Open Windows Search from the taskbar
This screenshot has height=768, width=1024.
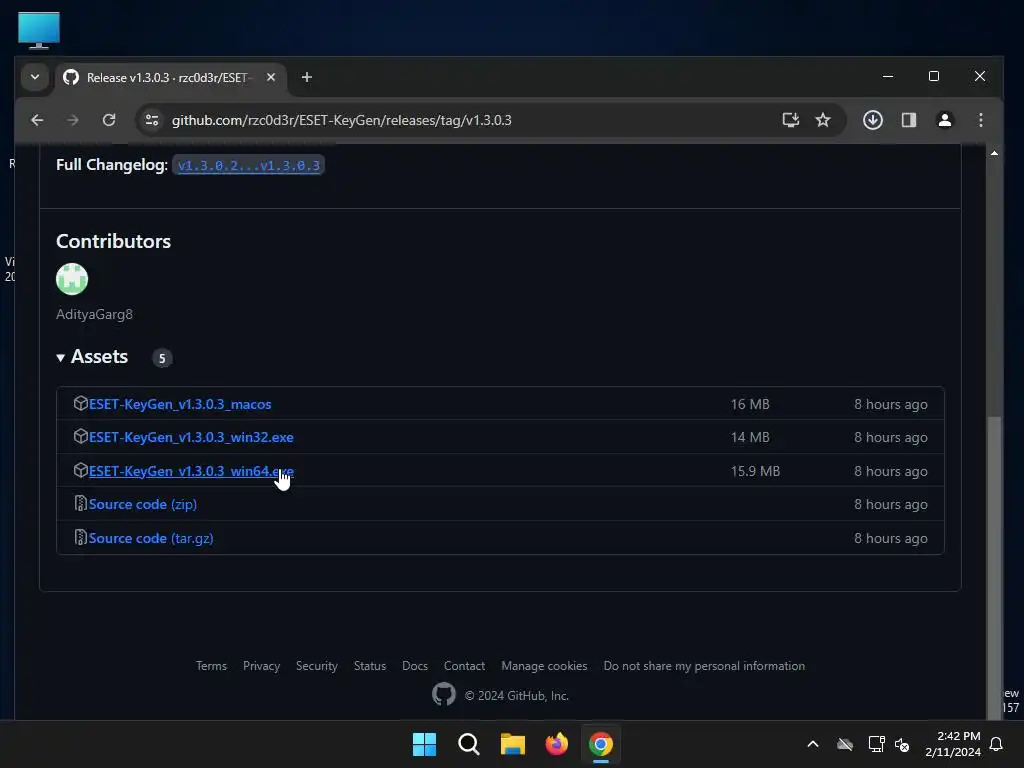(x=468, y=744)
